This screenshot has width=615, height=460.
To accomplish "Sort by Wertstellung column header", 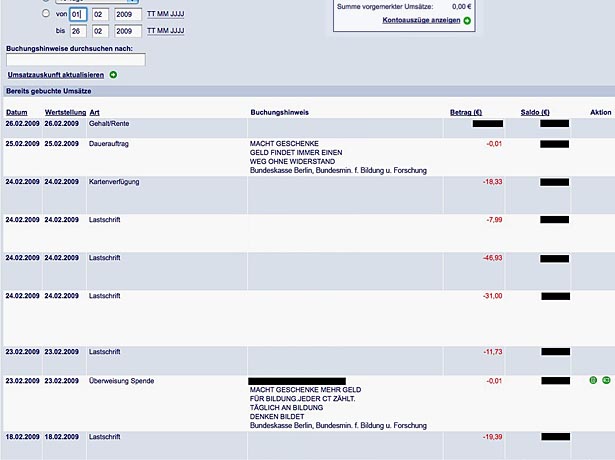I will point(65,112).
